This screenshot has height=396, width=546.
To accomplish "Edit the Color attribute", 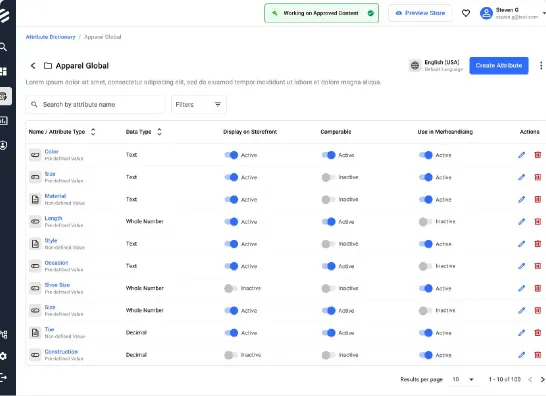I will pos(521,155).
